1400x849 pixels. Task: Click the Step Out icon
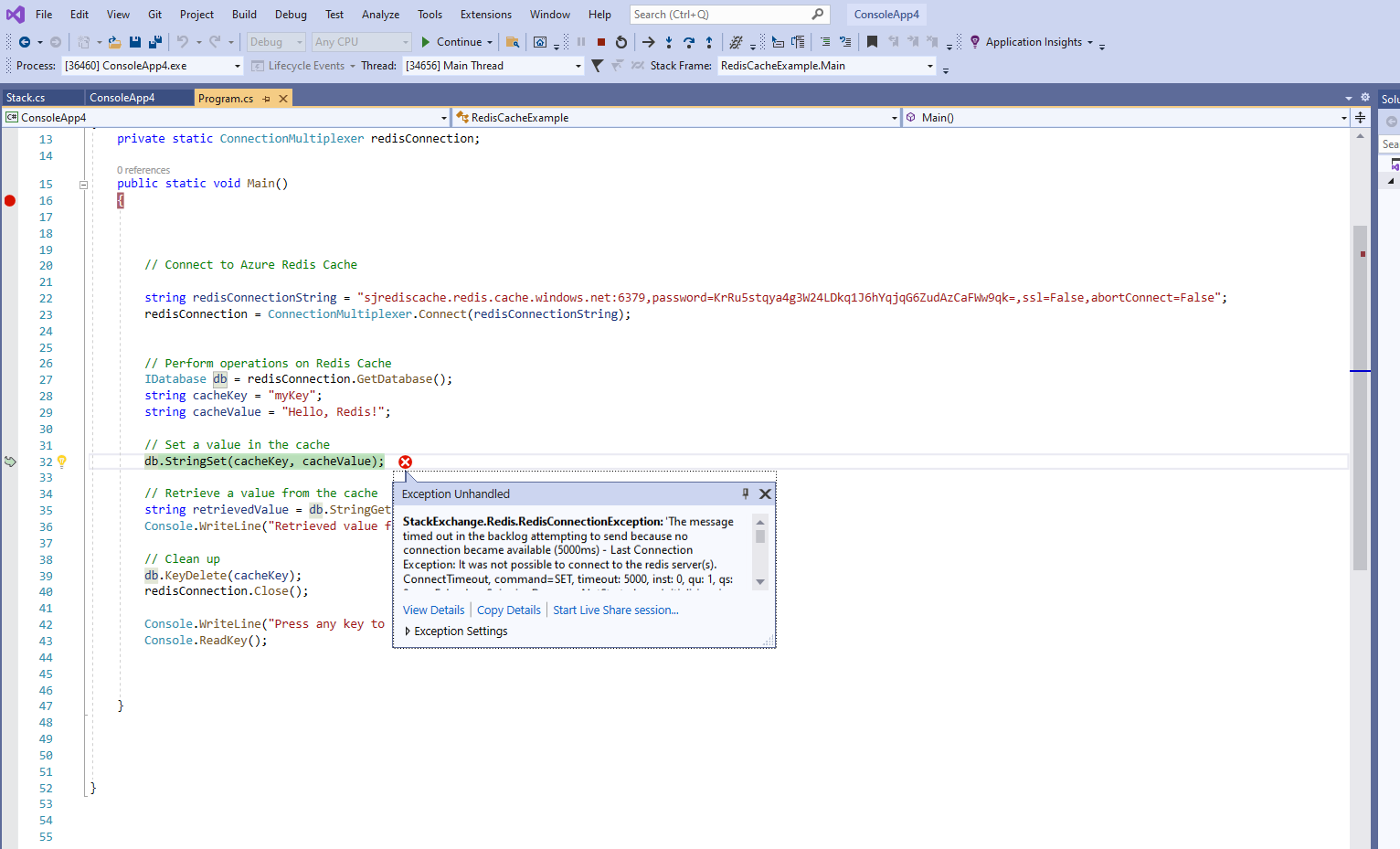tap(709, 42)
